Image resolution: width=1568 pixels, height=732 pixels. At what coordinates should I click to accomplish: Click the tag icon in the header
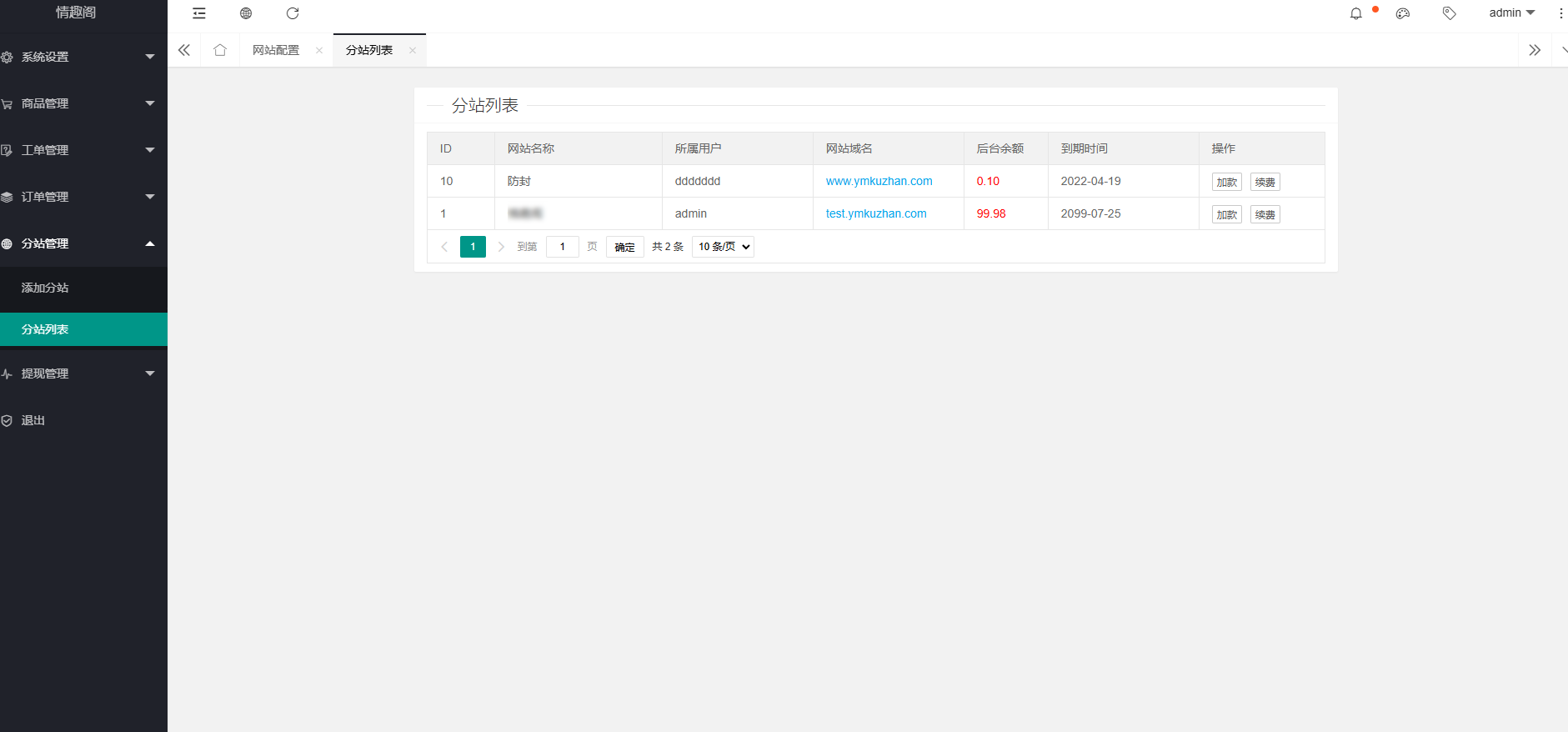click(x=1450, y=13)
